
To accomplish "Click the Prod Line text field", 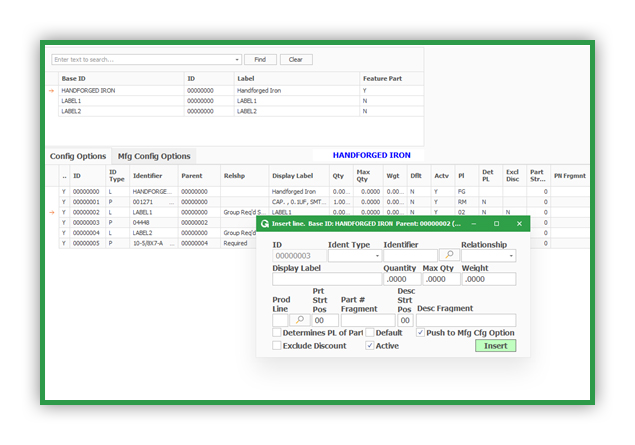I will point(280,320).
